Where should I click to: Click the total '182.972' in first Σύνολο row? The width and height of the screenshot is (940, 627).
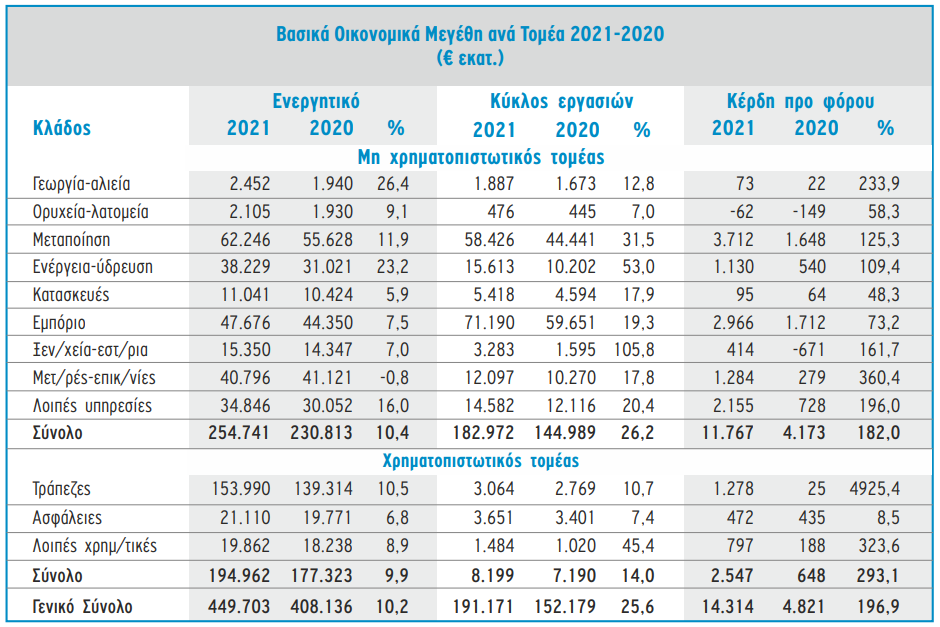[483, 433]
